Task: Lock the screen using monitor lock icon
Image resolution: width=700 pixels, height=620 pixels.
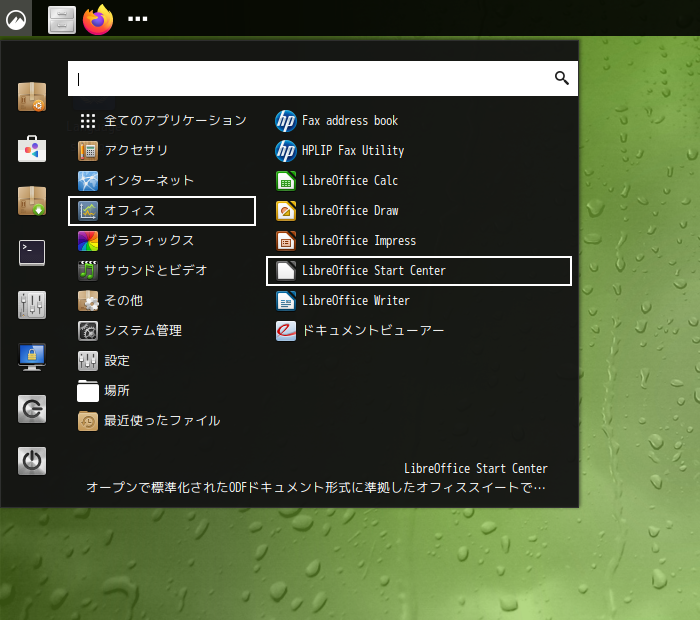Action: [32, 357]
